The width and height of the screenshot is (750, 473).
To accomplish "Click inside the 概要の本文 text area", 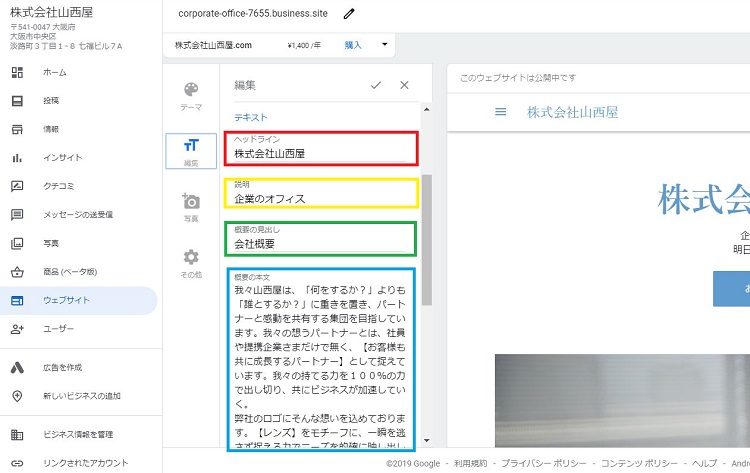I will point(320,360).
